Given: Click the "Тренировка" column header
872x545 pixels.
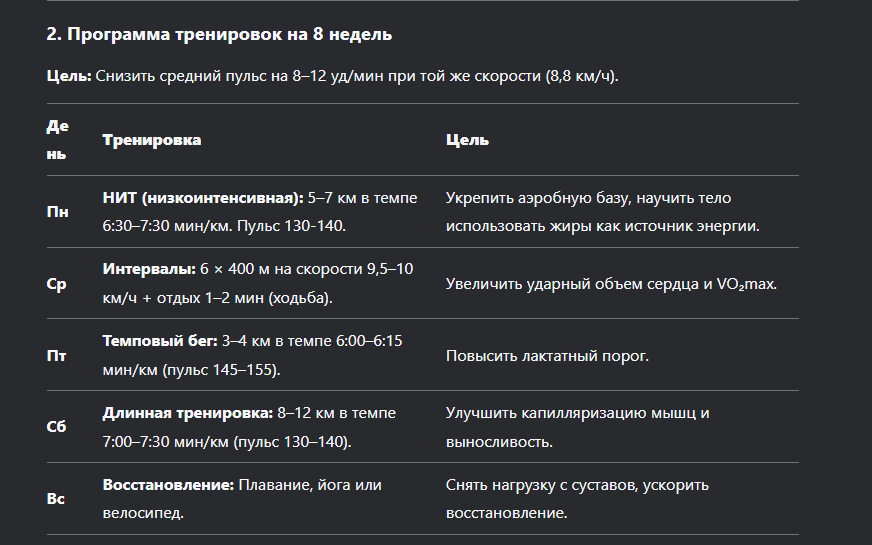Looking at the screenshot, I should [151, 140].
